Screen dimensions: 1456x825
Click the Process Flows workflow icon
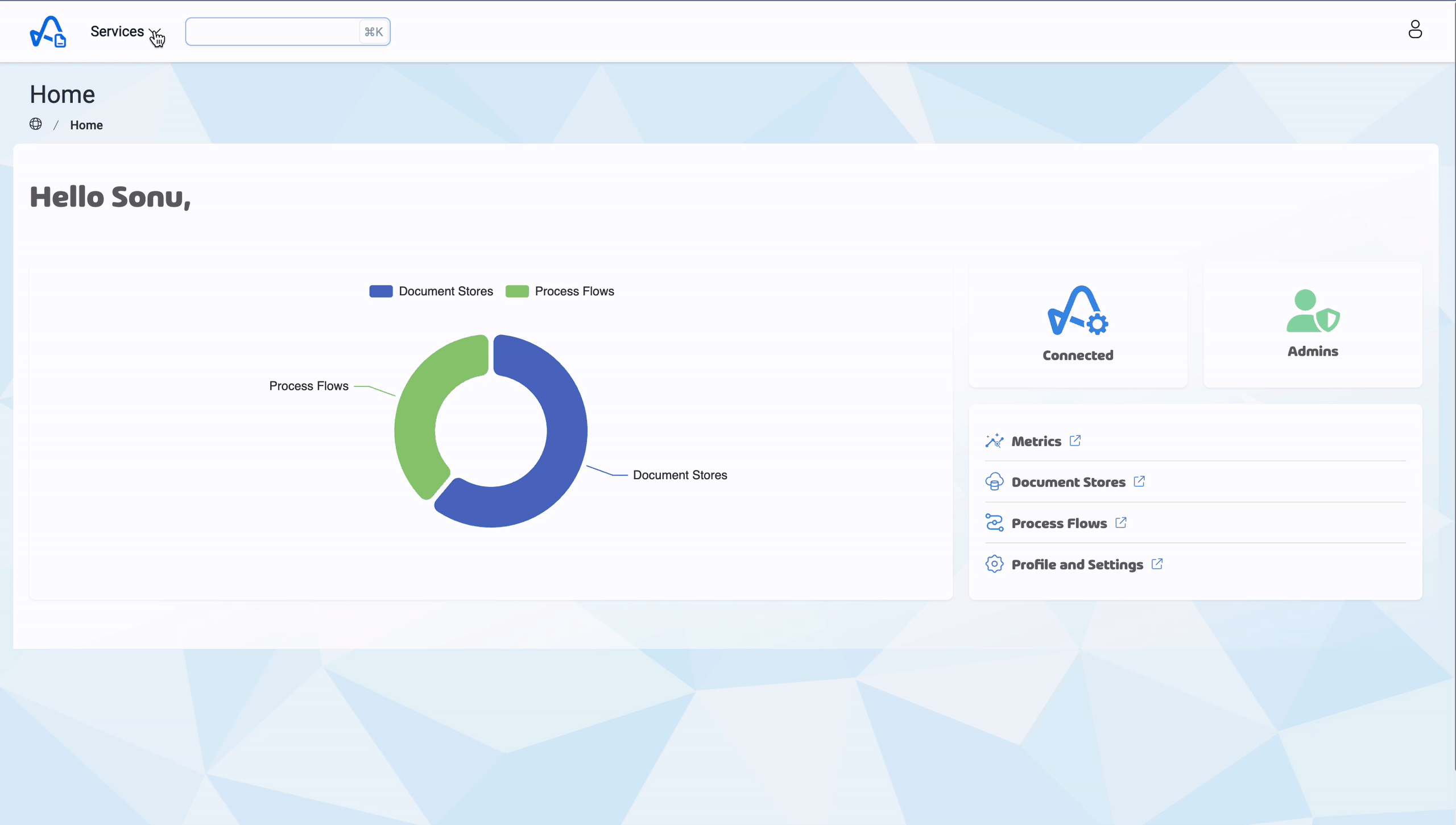point(994,523)
